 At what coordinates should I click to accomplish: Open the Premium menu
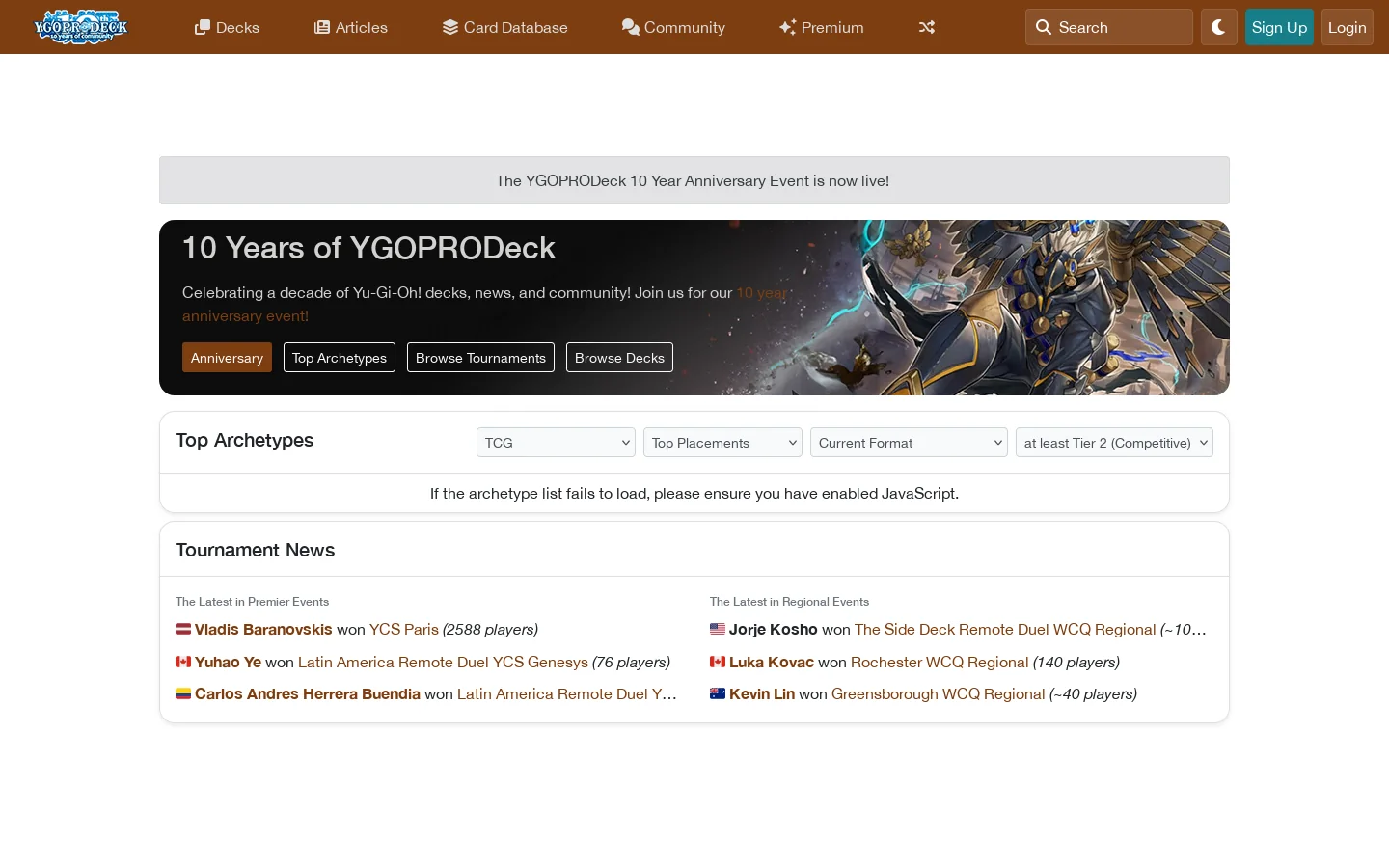(822, 27)
